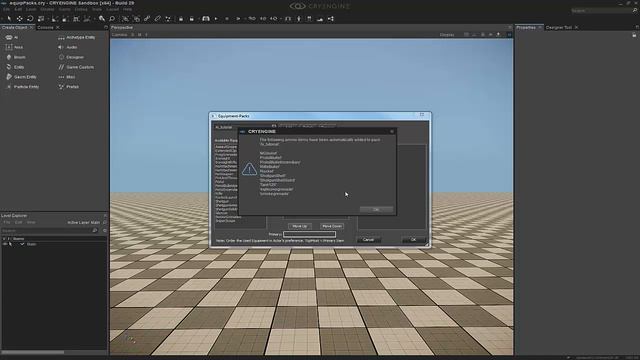Close the Designer Tool tab
Image resolution: width=640 pixels, height=360 pixels.
576,27
